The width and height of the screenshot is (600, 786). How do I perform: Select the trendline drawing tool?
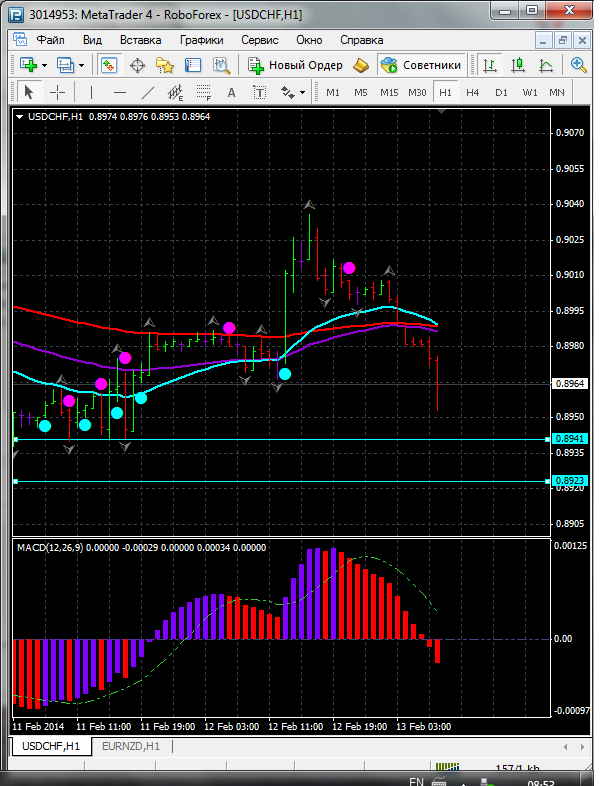tap(148, 92)
